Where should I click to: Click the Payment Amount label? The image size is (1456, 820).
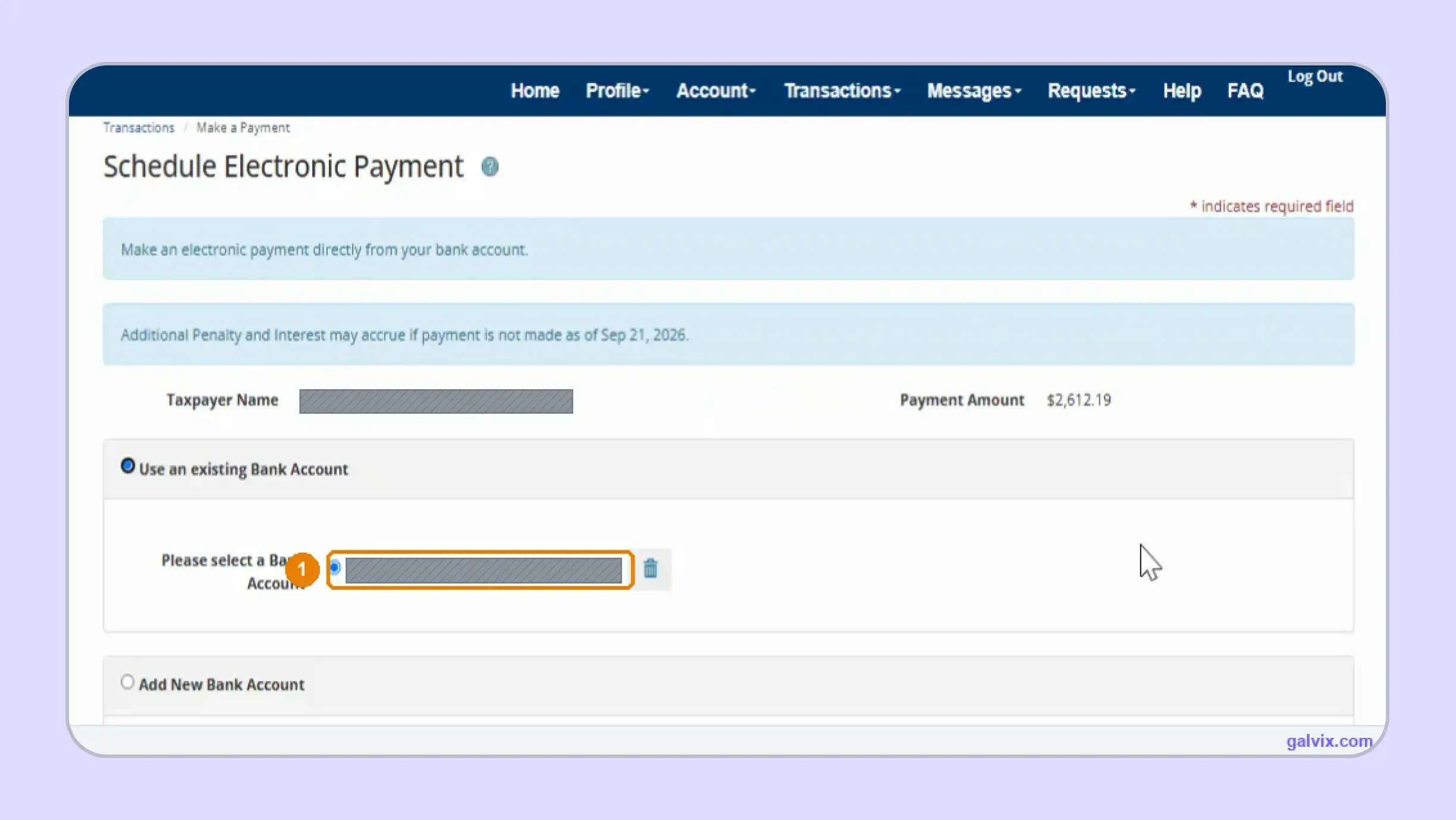(x=962, y=400)
